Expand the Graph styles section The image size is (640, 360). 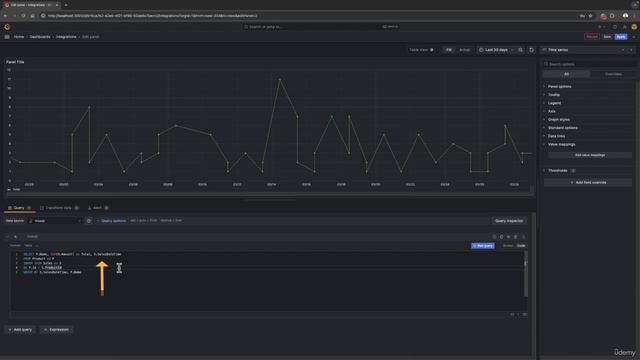coord(558,120)
